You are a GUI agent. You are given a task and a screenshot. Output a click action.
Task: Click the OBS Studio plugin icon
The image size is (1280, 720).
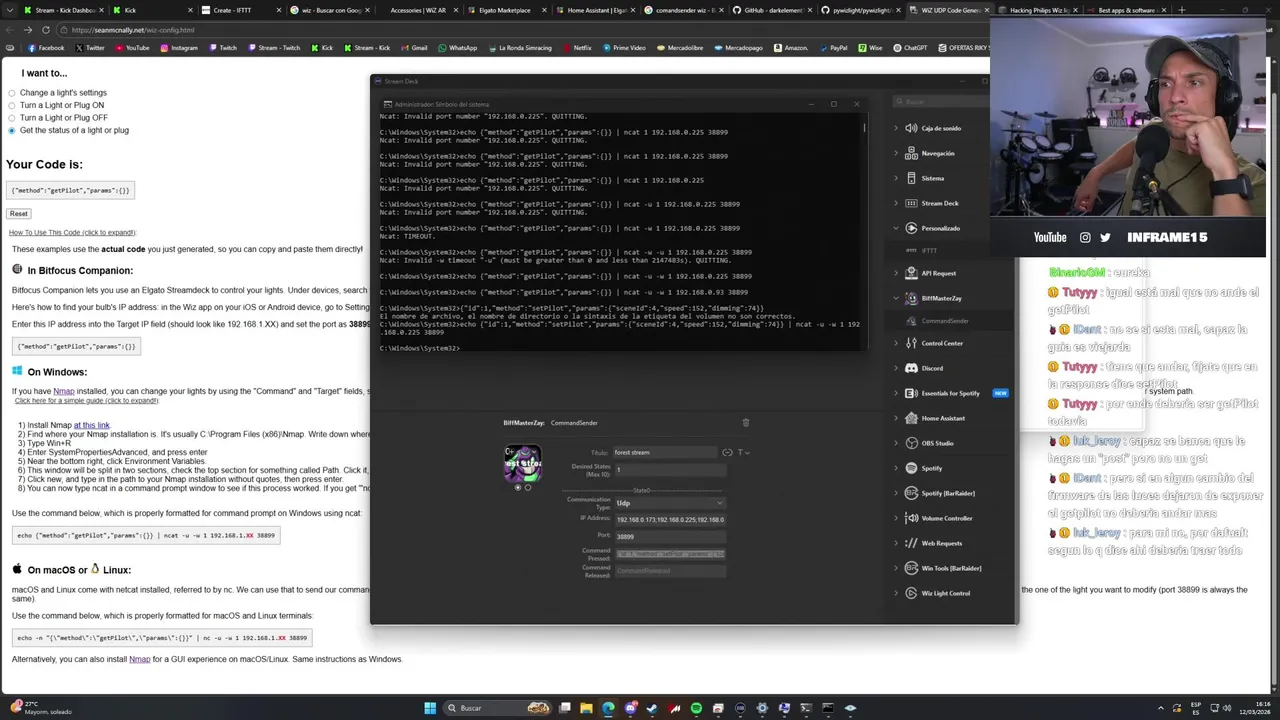coord(911,443)
